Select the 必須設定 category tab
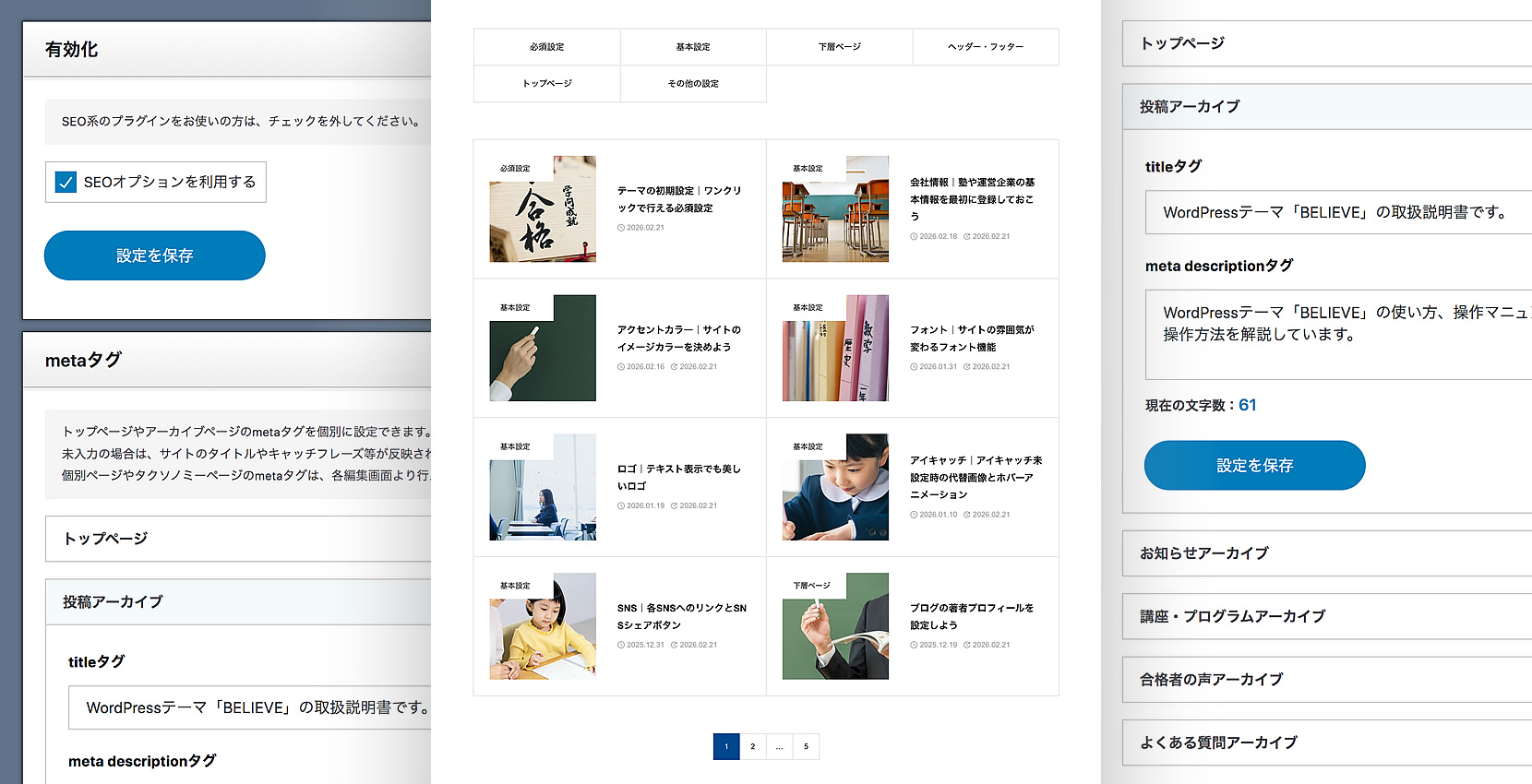Screen dimensions: 1532x784 click(x=546, y=47)
